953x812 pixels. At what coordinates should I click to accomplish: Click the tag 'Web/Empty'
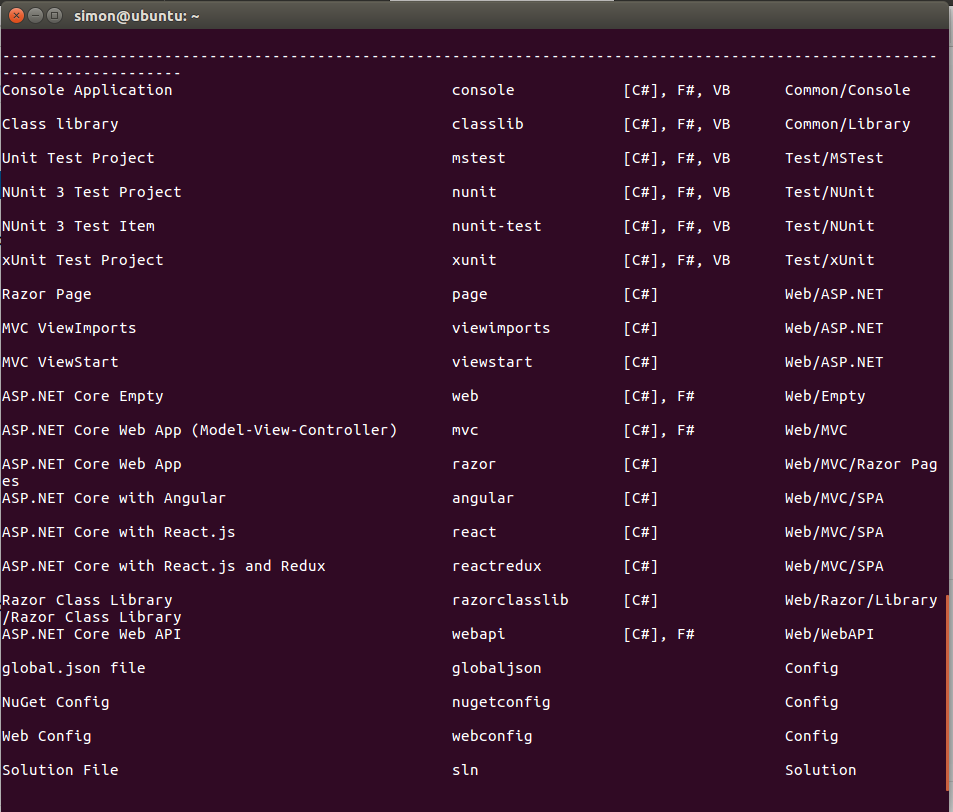click(825, 397)
